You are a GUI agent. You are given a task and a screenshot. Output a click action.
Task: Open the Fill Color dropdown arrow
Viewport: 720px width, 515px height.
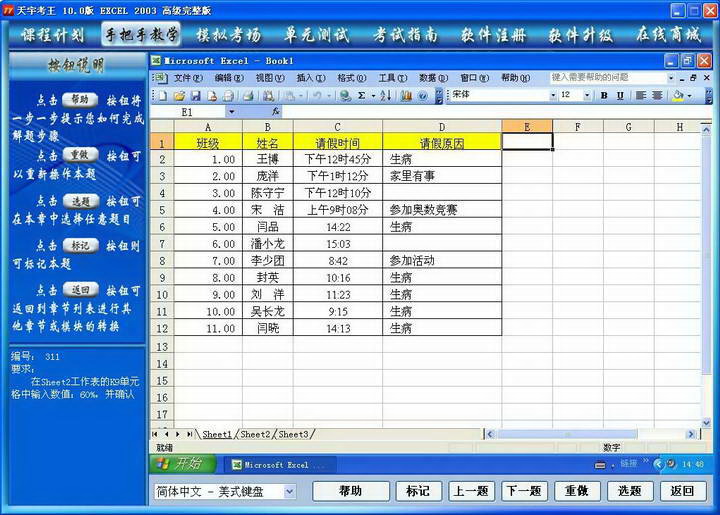690,95
